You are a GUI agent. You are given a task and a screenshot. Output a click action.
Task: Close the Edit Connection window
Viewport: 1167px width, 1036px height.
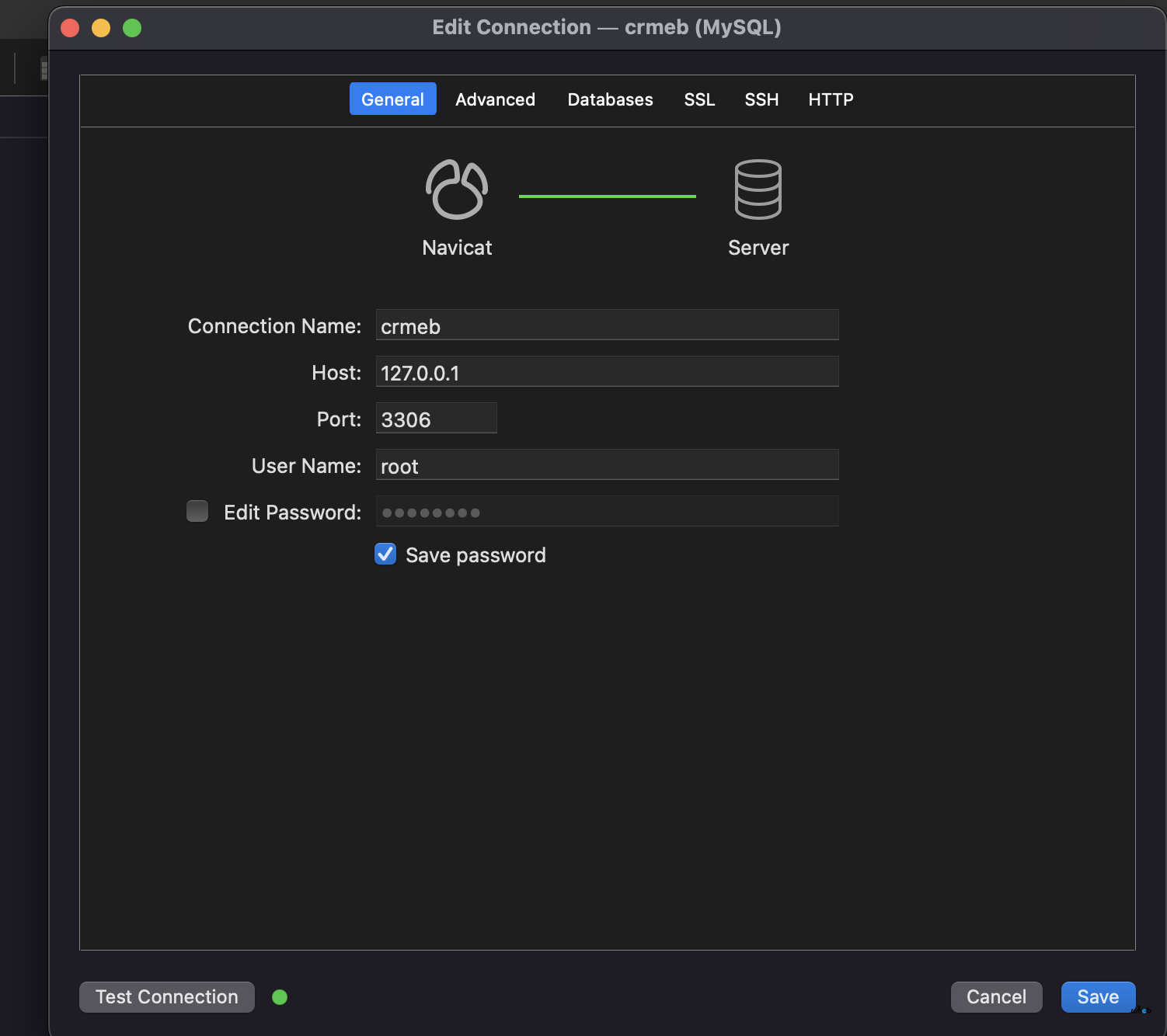(x=70, y=28)
